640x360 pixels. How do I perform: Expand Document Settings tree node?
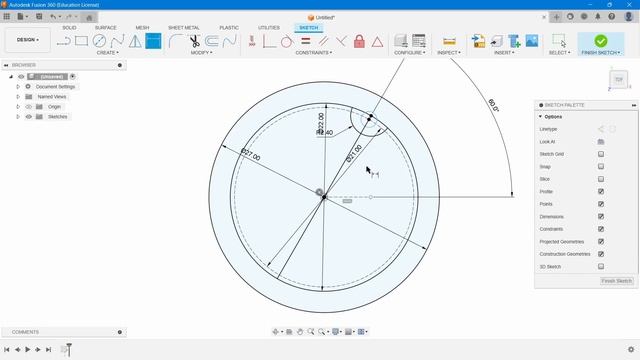tap(18, 87)
